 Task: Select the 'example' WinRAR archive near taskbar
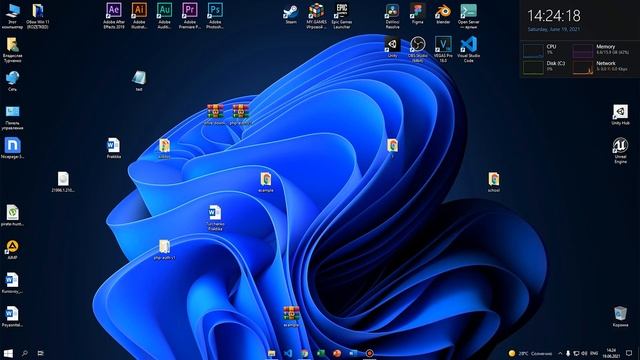(291, 317)
